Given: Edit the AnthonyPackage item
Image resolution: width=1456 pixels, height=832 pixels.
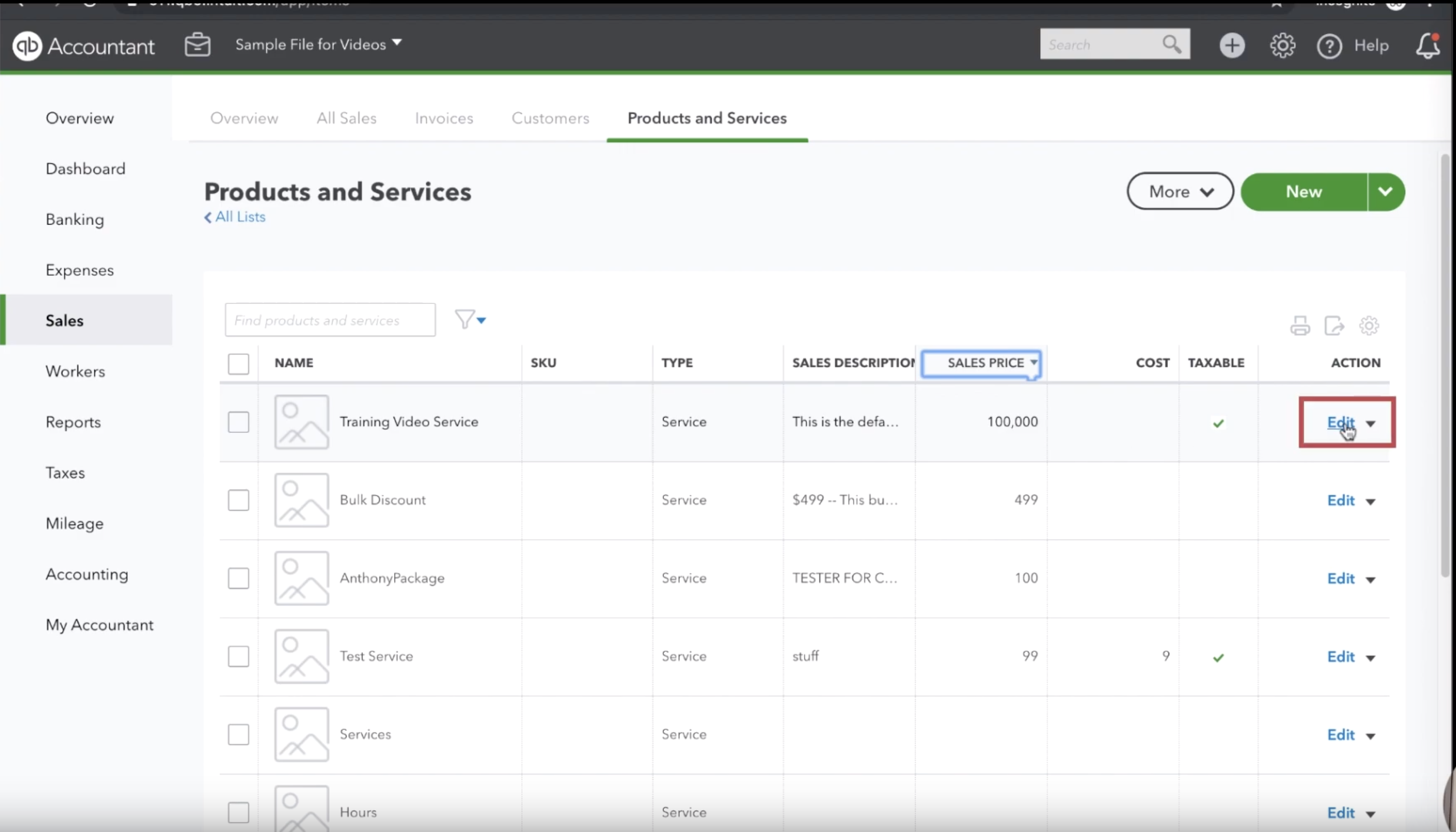Looking at the screenshot, I should coord(1340,579).
